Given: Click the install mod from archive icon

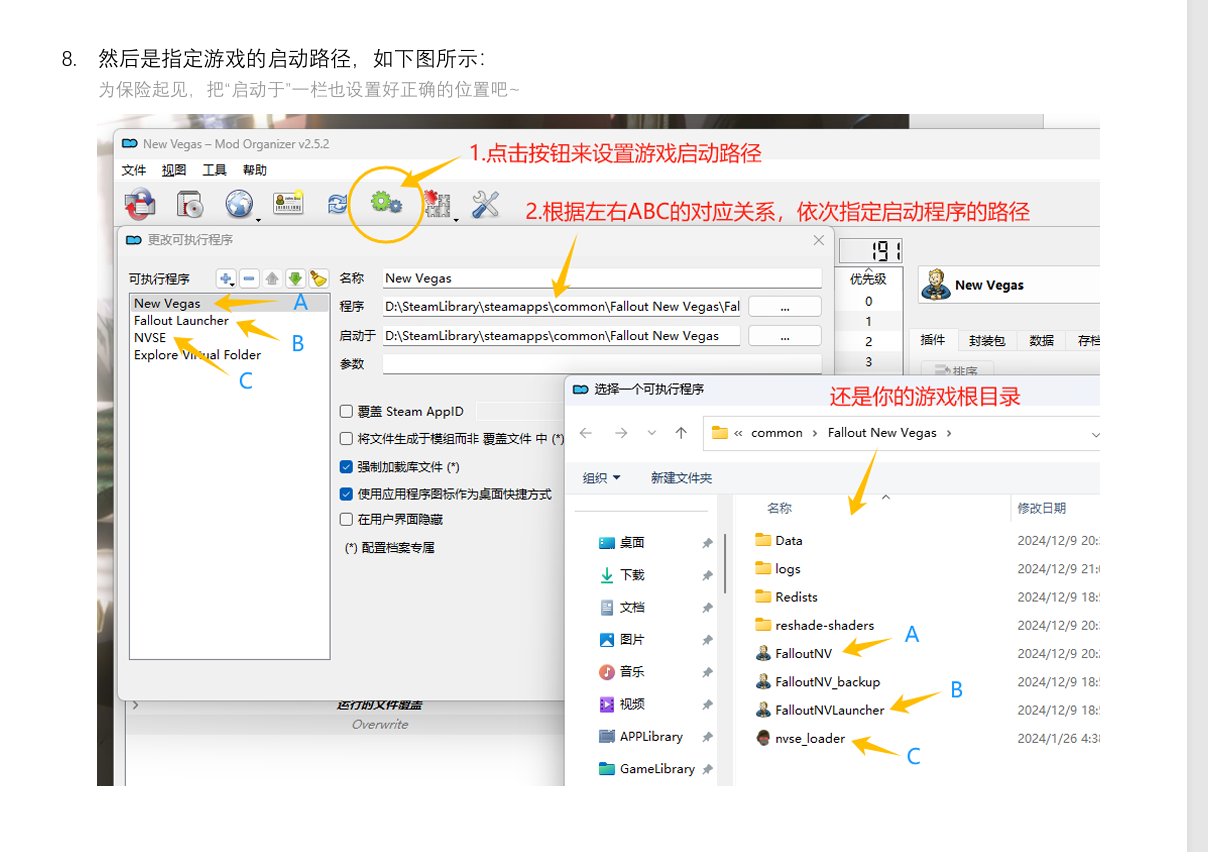Looking at the screenshot, I should (190, 204).
